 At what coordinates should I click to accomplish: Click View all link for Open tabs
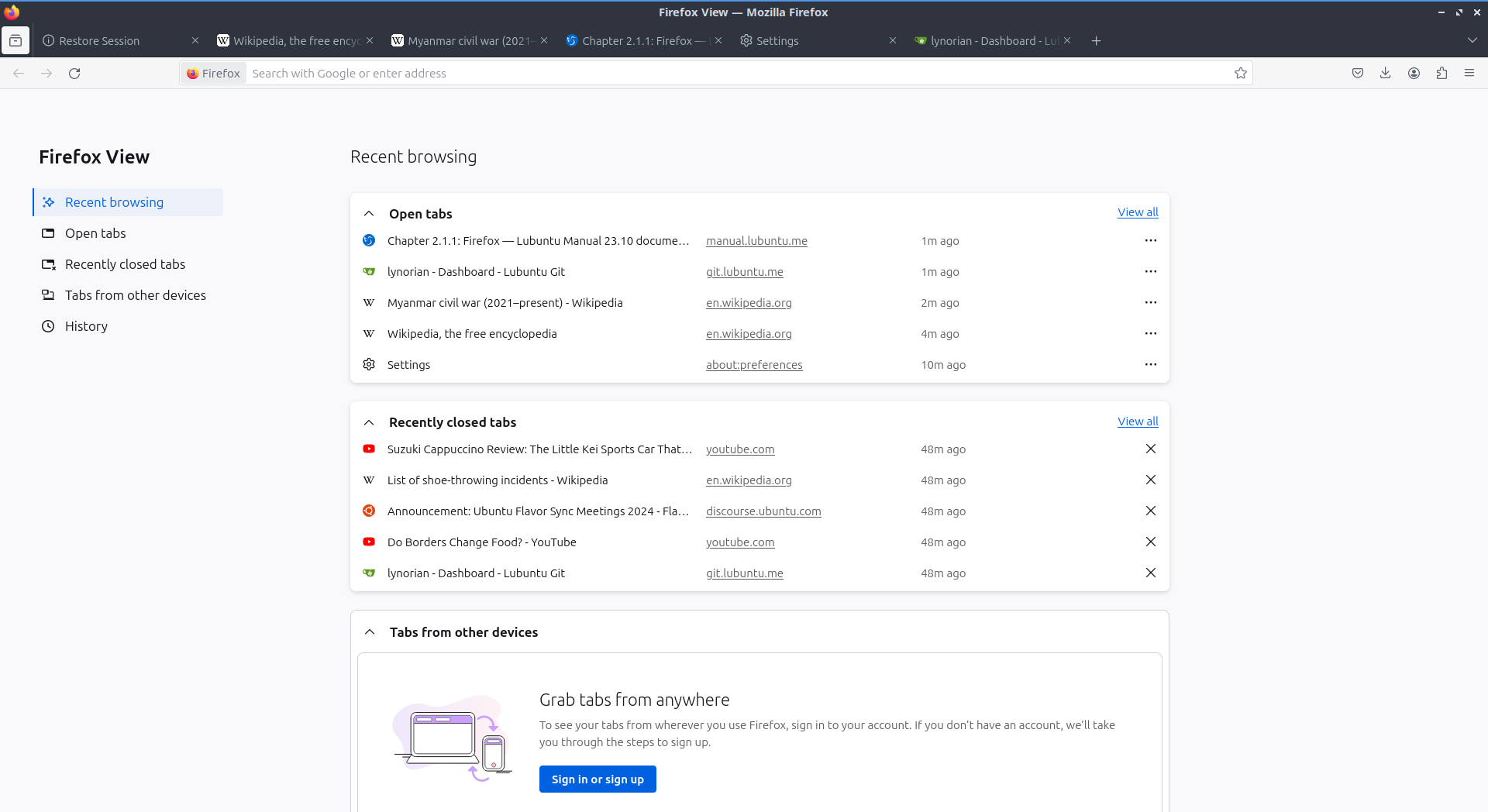(x=1138, y=212)
